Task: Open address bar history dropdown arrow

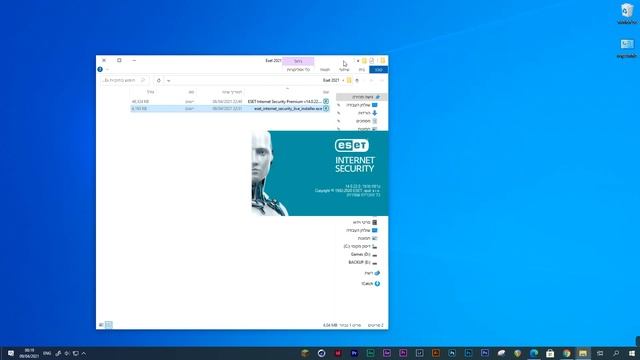Action: pyautogui.click(x=169, y=80)
